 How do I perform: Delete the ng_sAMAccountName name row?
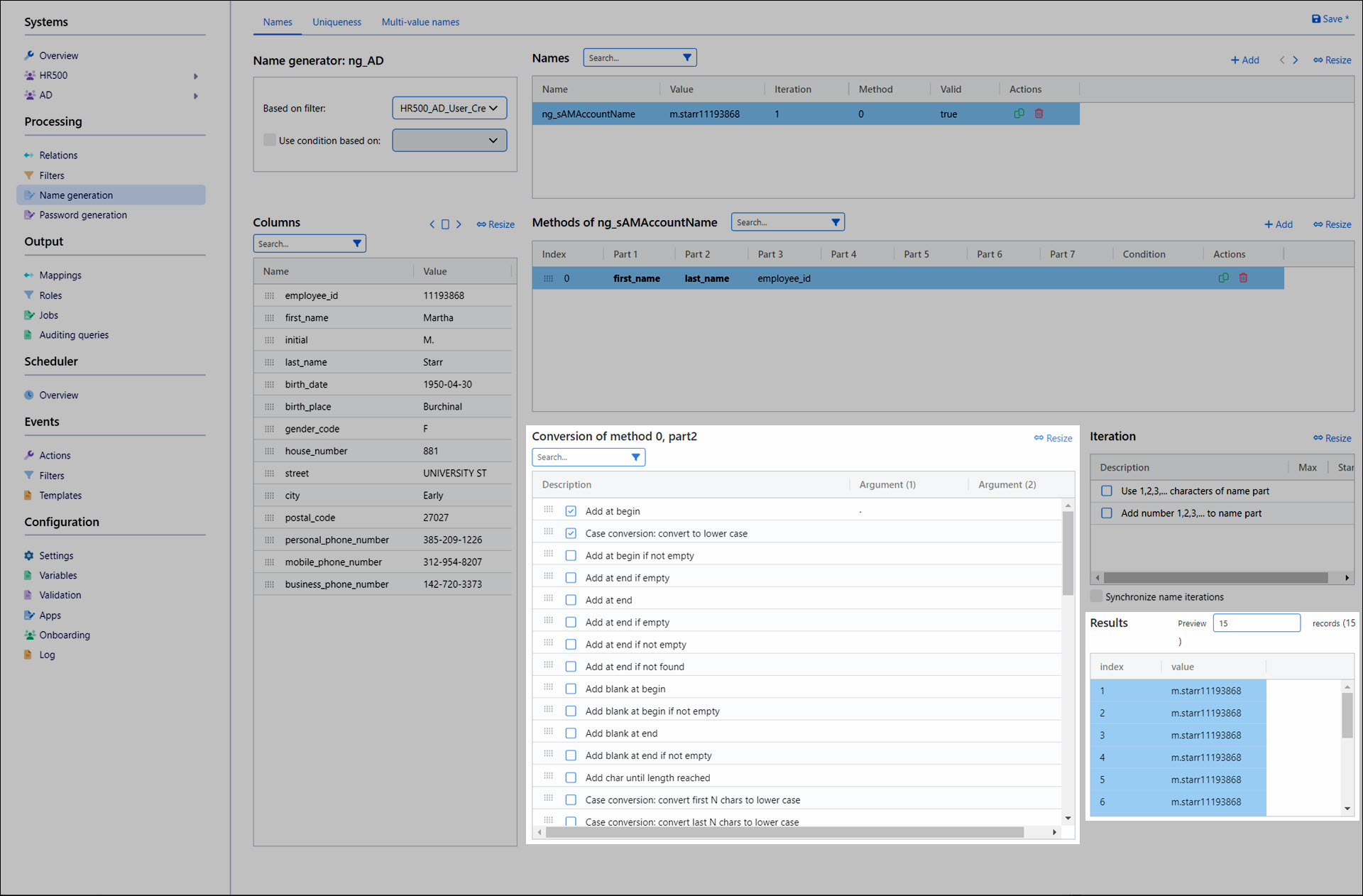point(1039,114)
